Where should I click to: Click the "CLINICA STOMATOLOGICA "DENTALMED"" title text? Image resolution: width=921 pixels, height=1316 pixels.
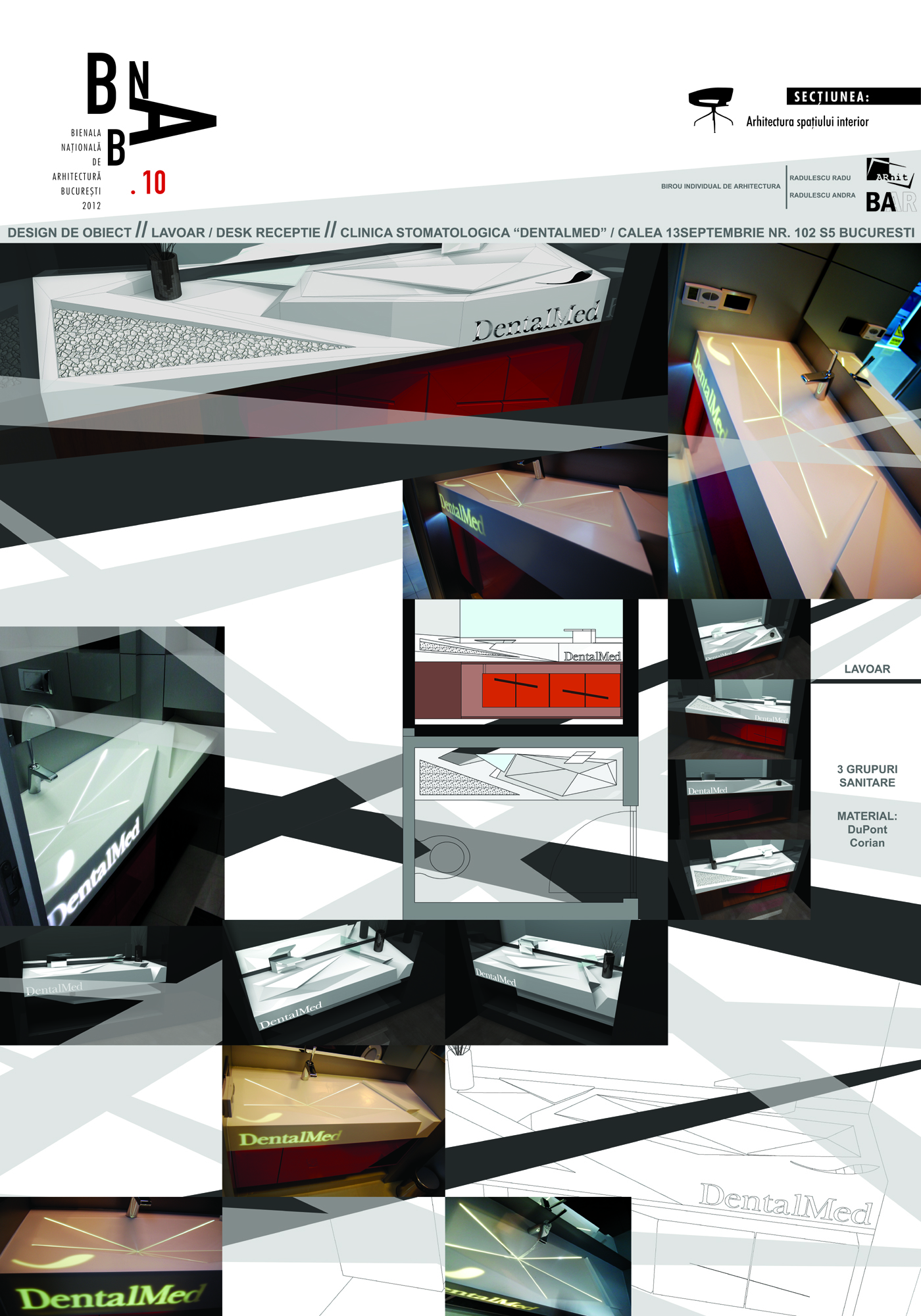(x=474, y=233)
